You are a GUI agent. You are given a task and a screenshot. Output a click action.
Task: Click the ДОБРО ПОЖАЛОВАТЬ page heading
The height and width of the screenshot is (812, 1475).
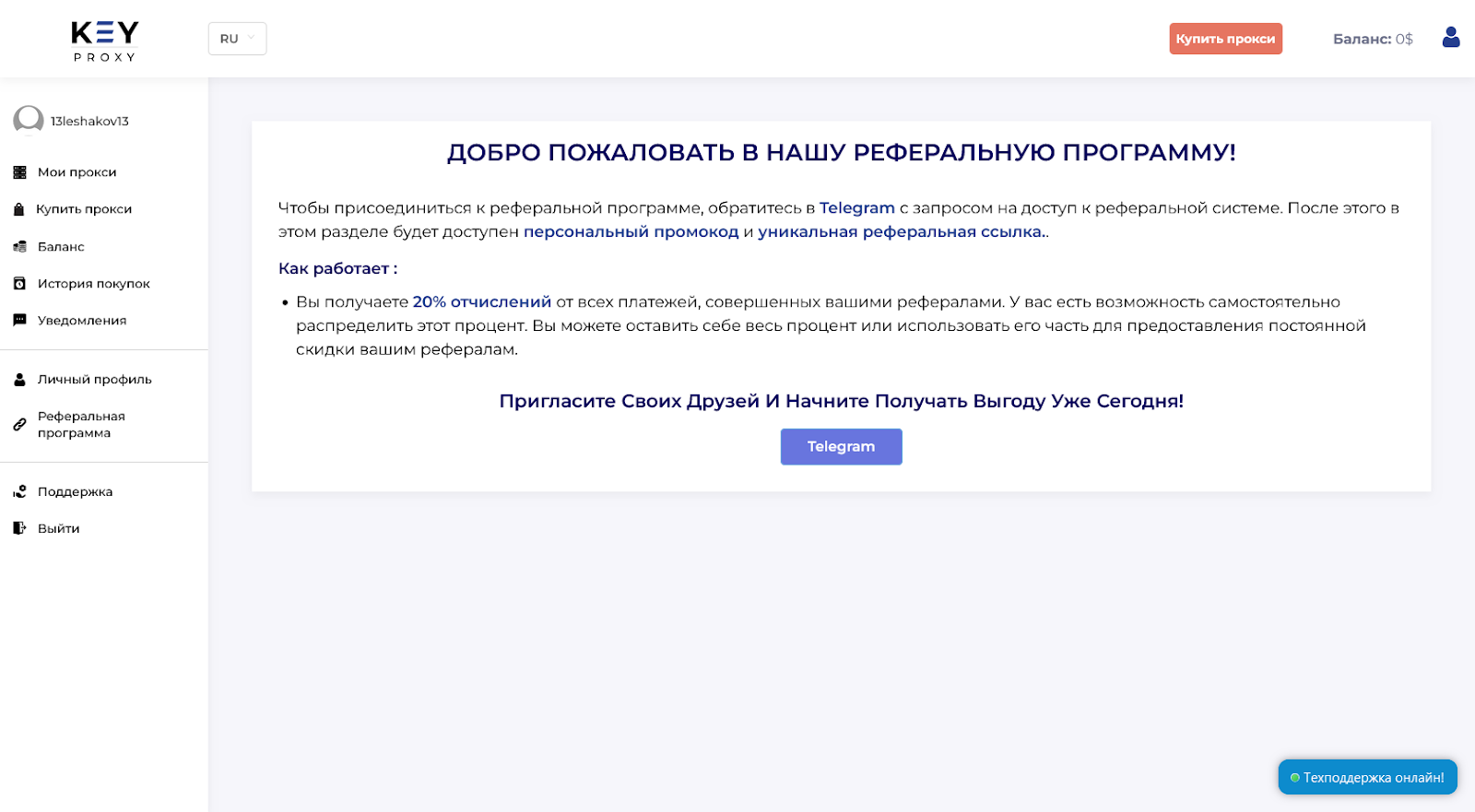pos(841,152)
